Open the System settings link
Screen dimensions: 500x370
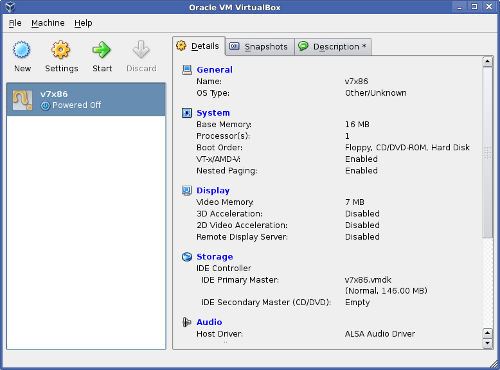tap(213, 113)
